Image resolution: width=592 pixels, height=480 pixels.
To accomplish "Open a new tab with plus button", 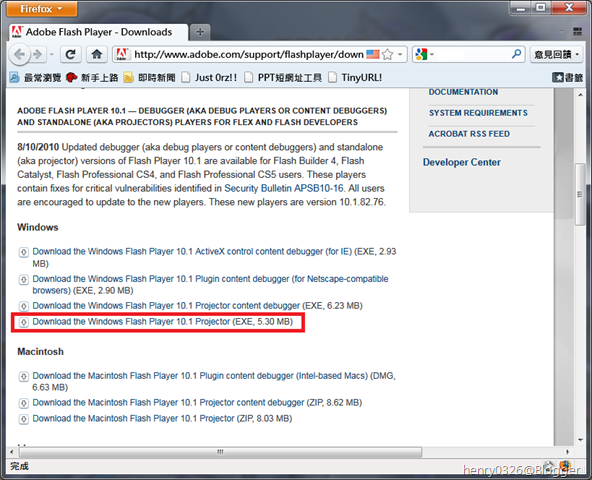I will click(200, 32).
